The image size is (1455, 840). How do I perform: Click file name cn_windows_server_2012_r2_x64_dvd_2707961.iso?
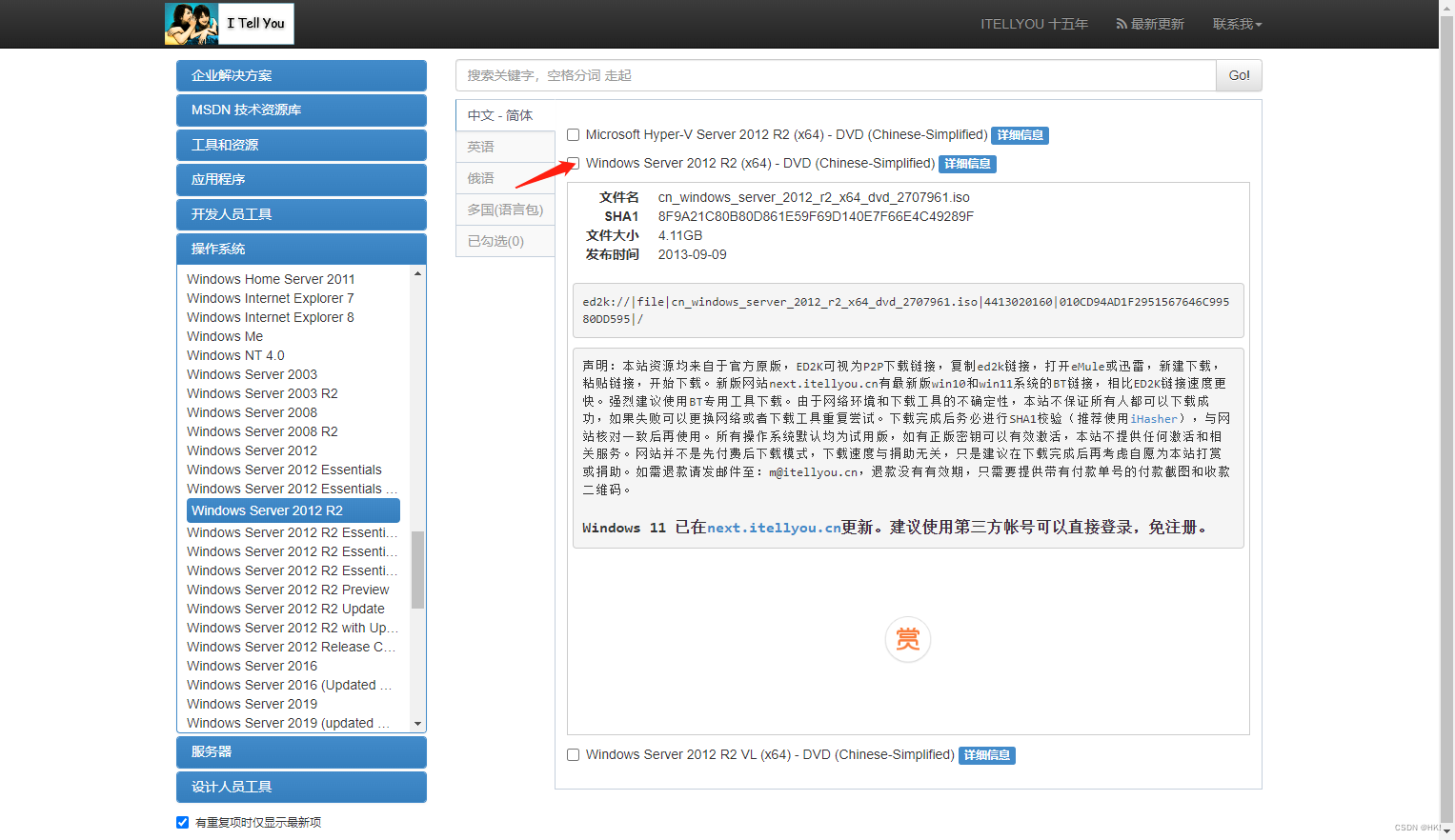[814, 197]
